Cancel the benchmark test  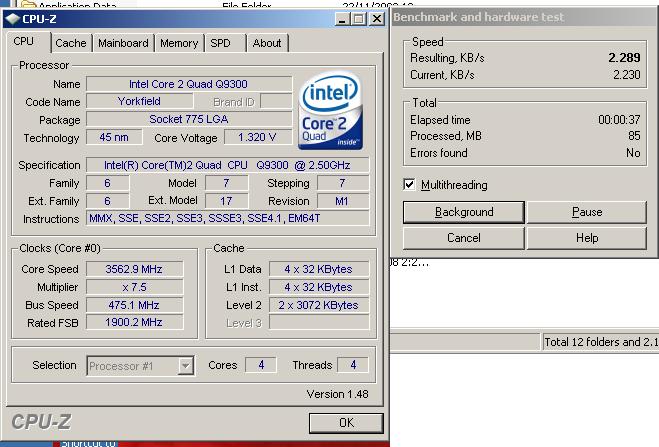[464, 238]
